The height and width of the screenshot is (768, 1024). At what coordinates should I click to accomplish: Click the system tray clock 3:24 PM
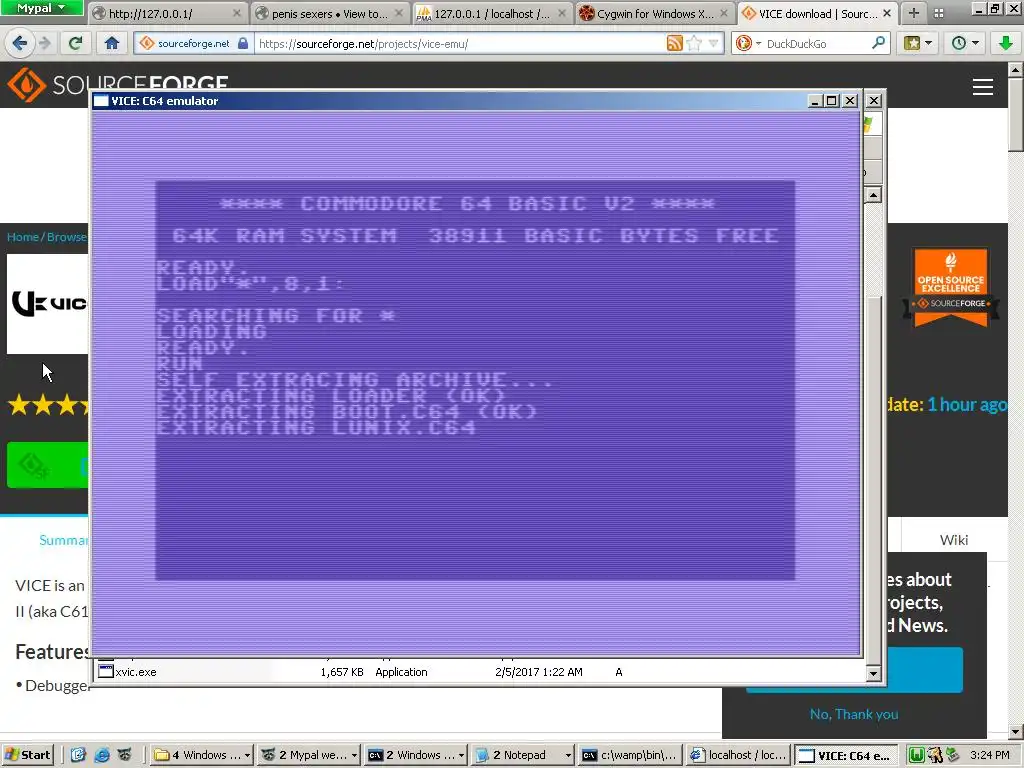[990, 755]
